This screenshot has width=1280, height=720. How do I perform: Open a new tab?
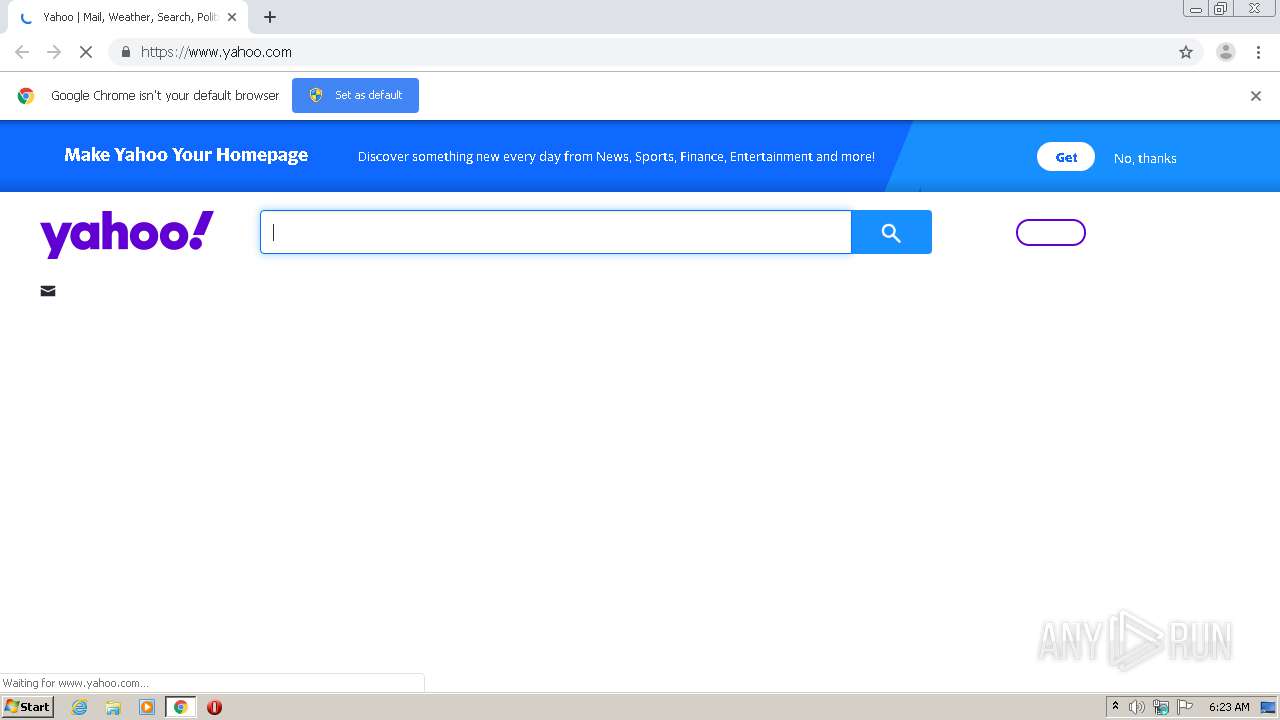270,17
